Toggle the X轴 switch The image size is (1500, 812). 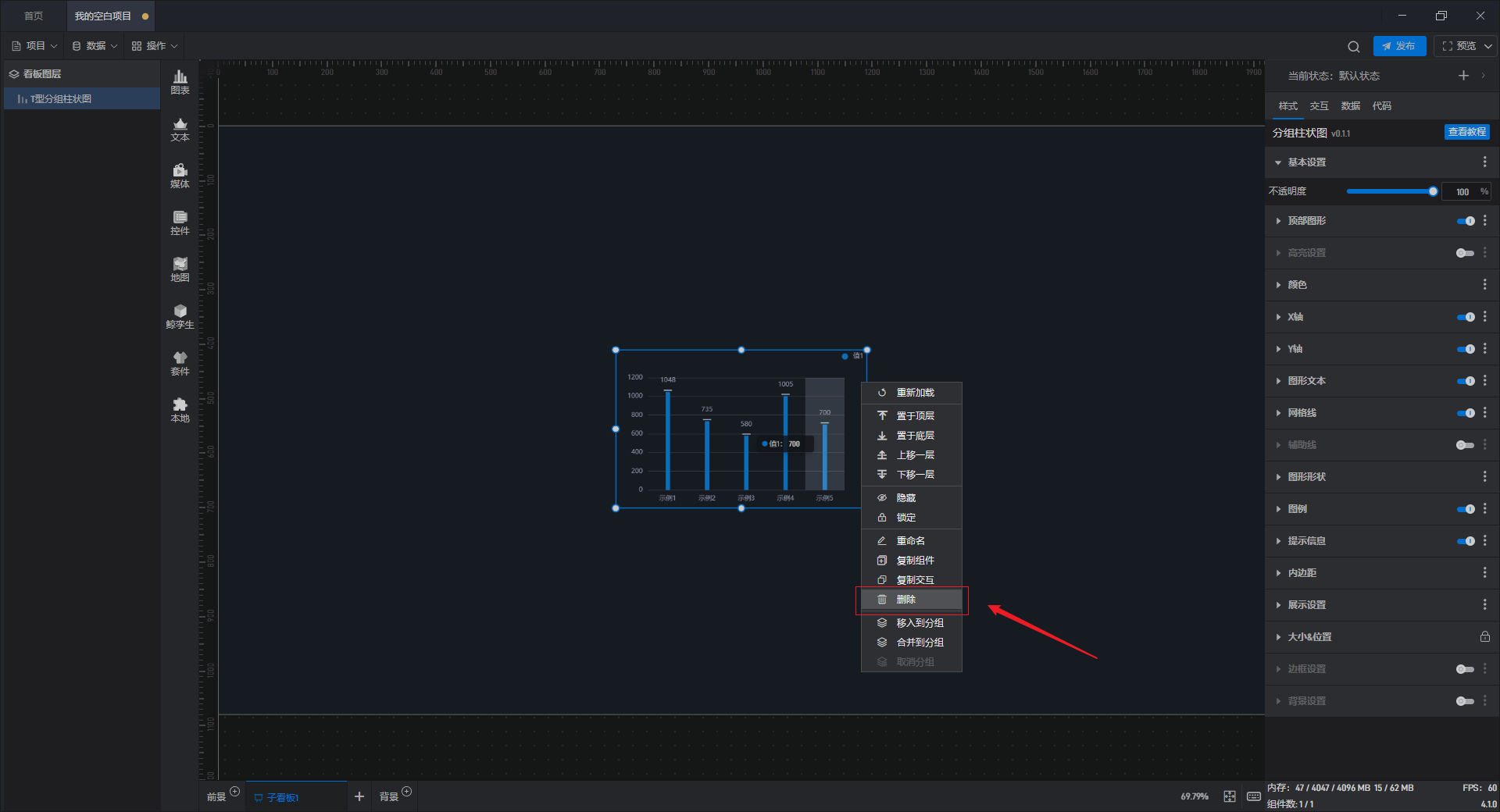click(1466, 317)
